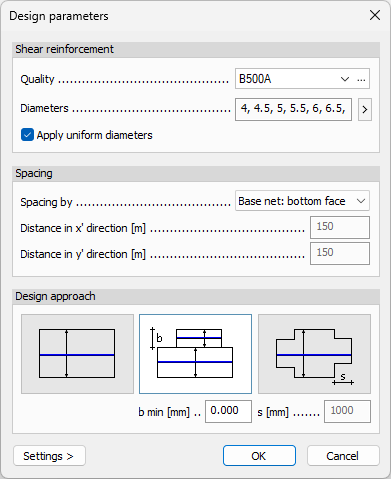Click the Quality label text
The image size is (391, 479).
tap(37, 79)
